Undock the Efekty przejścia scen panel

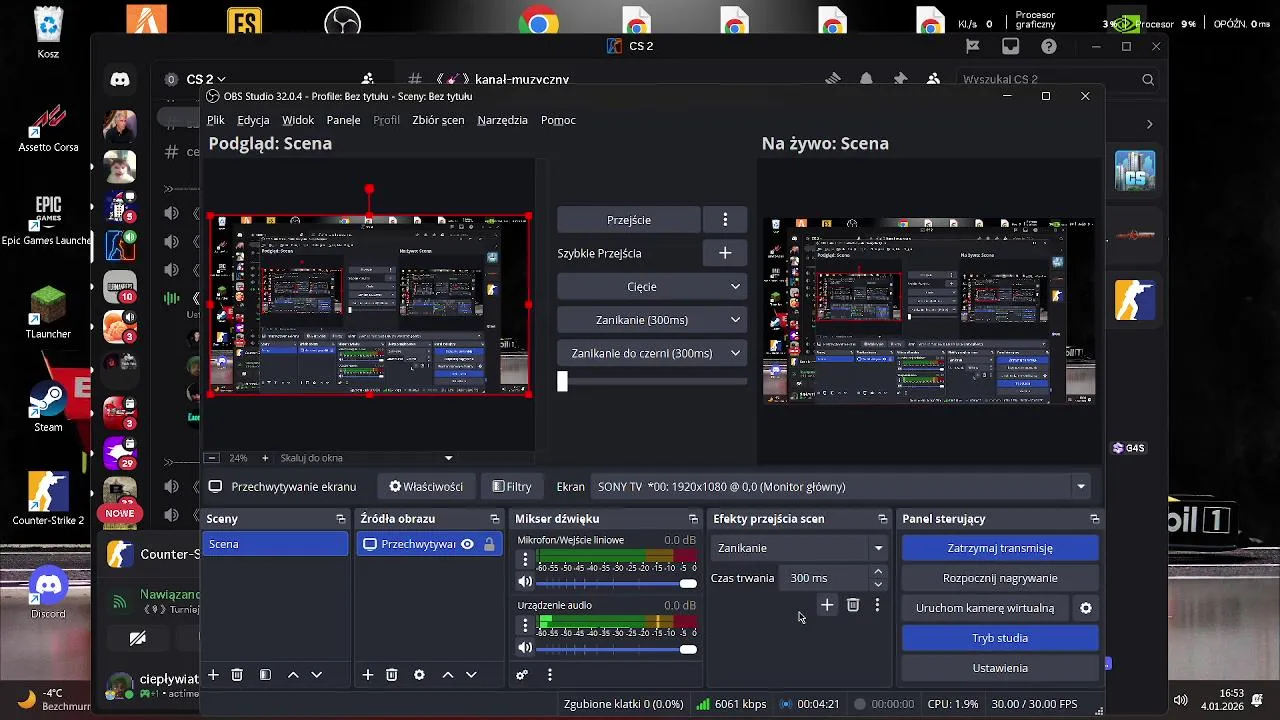click(882, 519)
